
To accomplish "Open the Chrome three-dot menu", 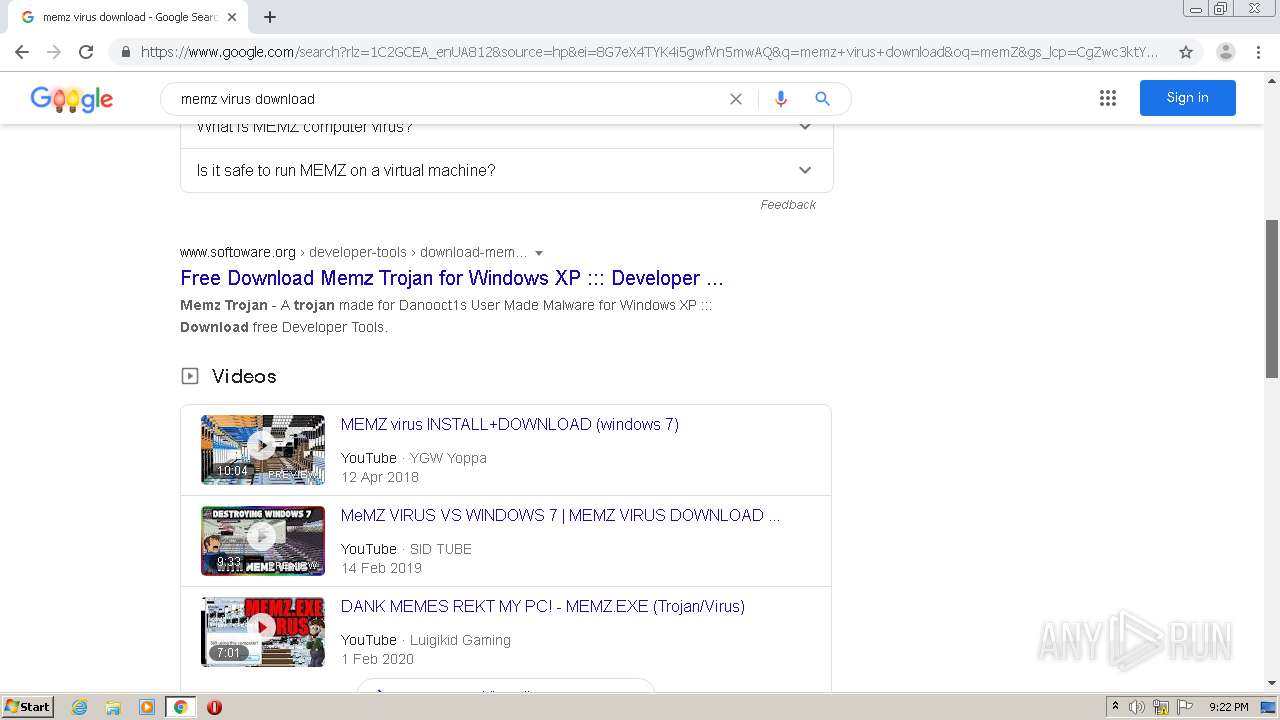I will 1258,52.
